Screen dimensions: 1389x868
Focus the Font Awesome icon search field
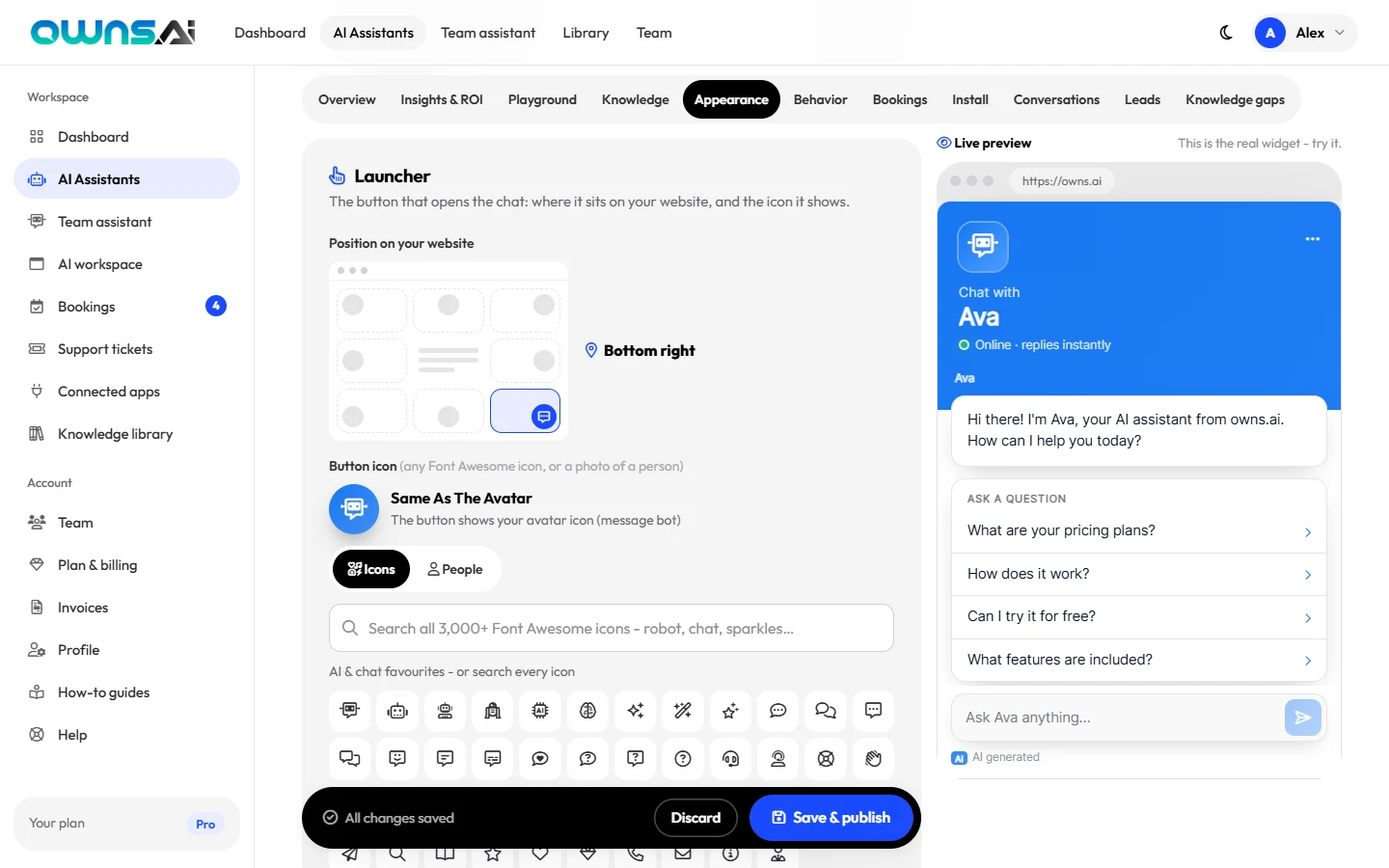(612, 628)
